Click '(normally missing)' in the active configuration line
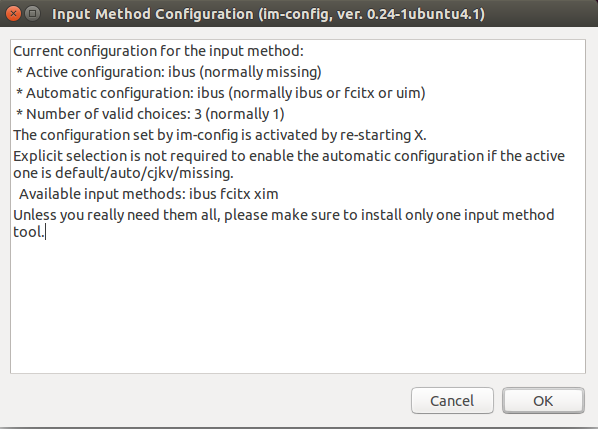598x429 pixels. pyautogui.click(x=260, y=72)
